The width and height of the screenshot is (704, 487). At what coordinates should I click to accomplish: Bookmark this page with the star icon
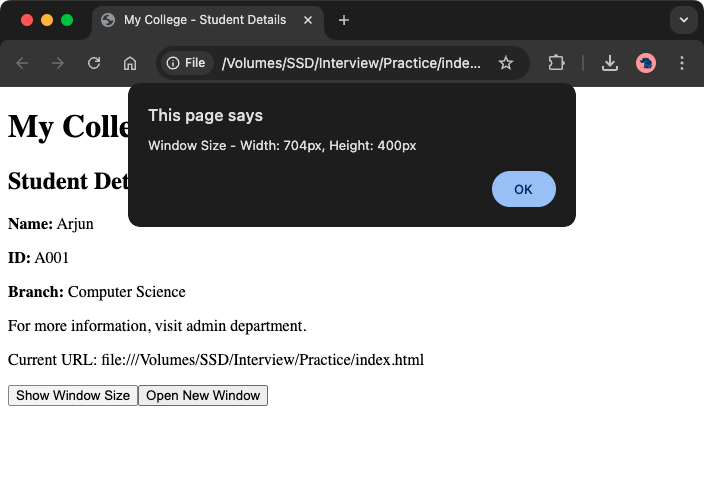[x=506, y=63]
